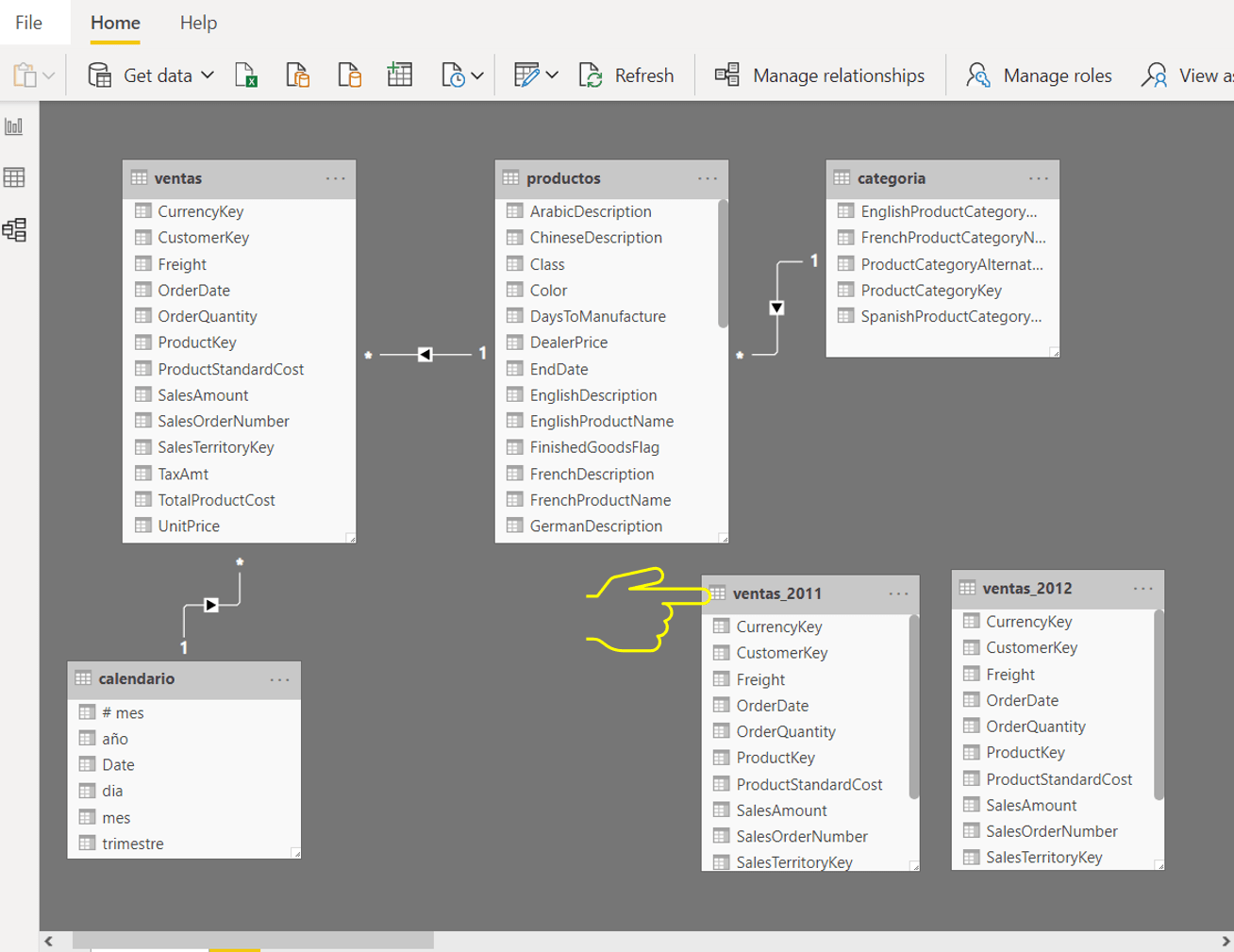This screenshot has height=952, width=1234.
Task: Select Model view icon in sidebar
Action: (13, 229)
